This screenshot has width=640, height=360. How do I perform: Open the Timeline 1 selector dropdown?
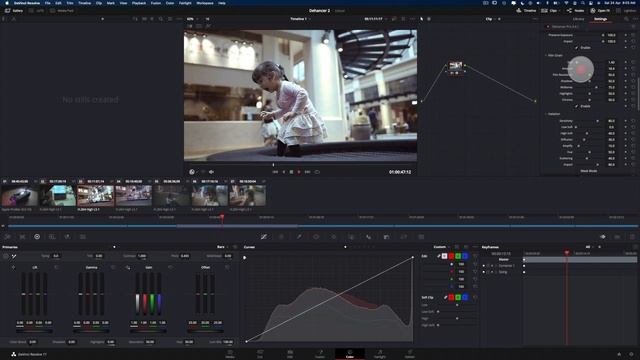point(300,19)
